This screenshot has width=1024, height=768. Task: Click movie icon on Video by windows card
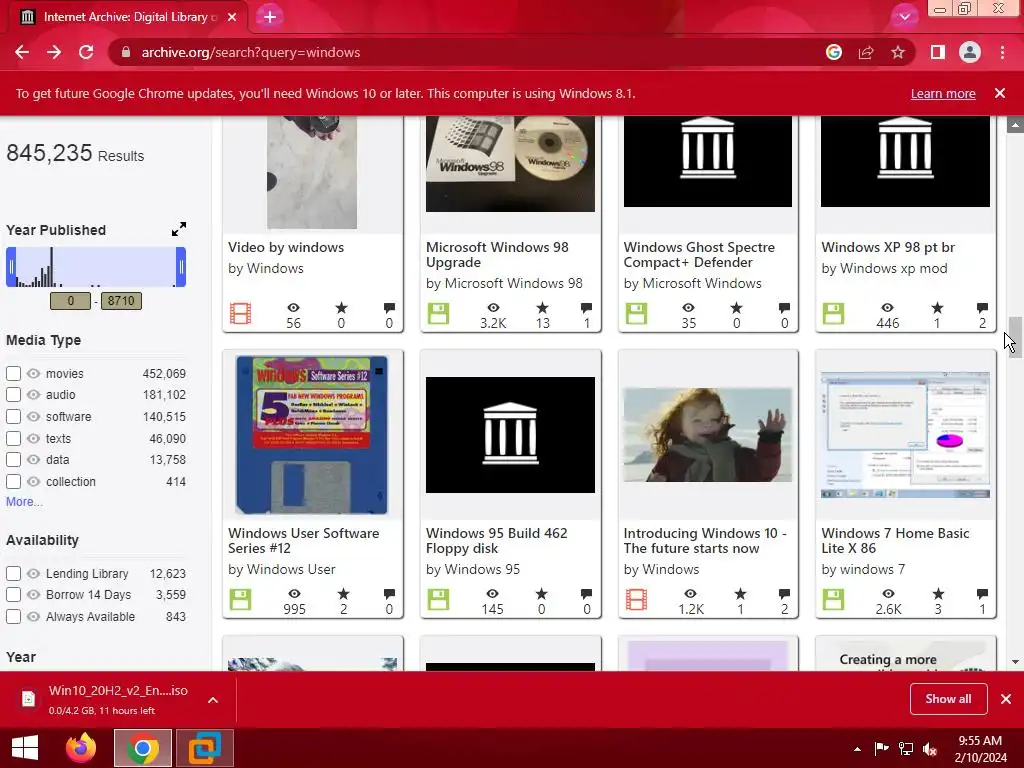tap(240, 313)
